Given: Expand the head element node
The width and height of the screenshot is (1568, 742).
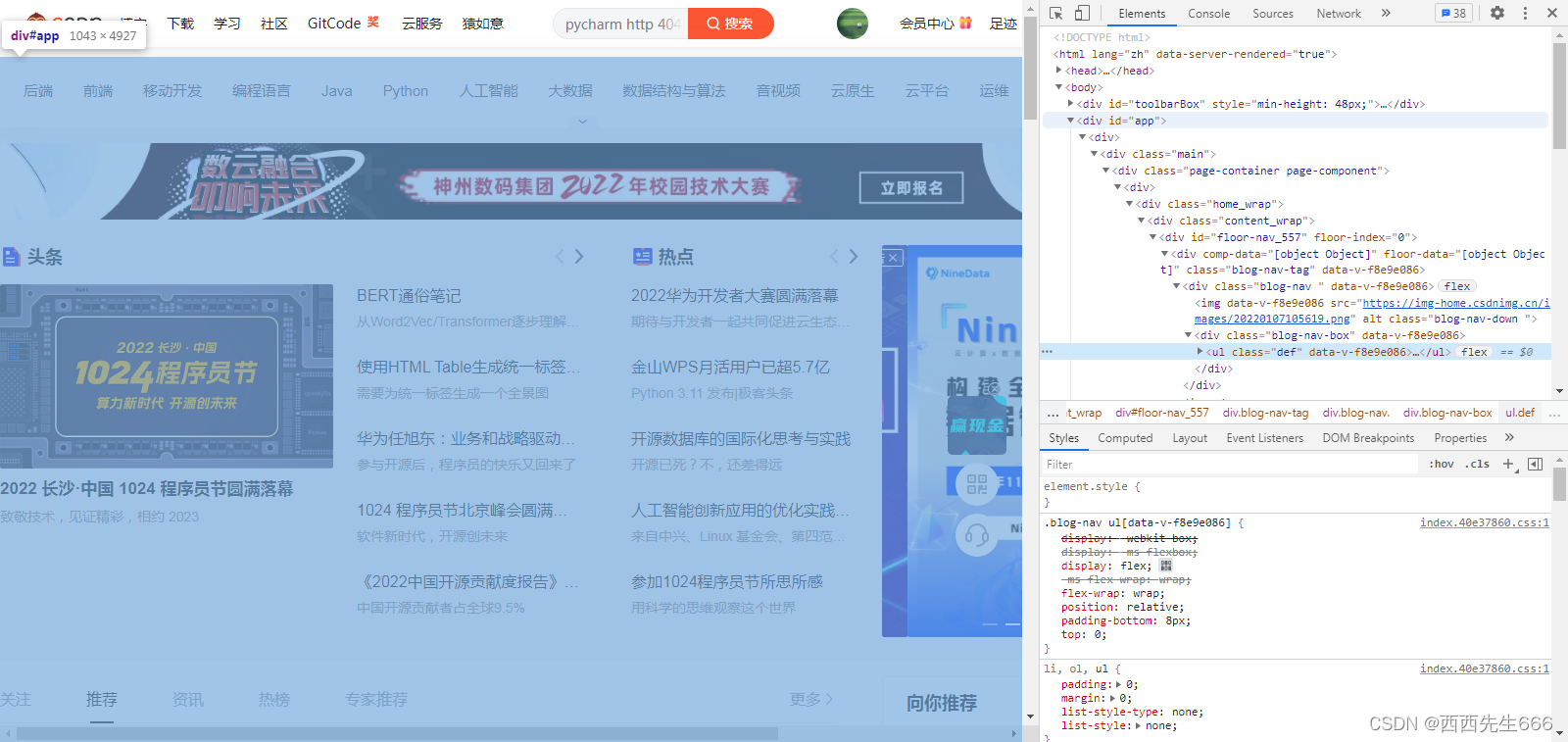Looking at the screenshot, I should pyautogui.click(x=1058, y=71).
